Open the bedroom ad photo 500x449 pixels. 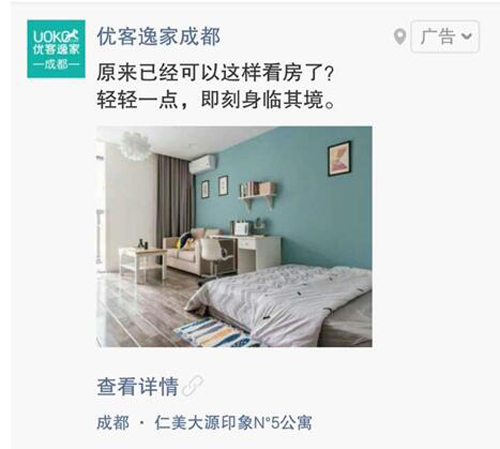pyautogui.click(x=234, y=236)
